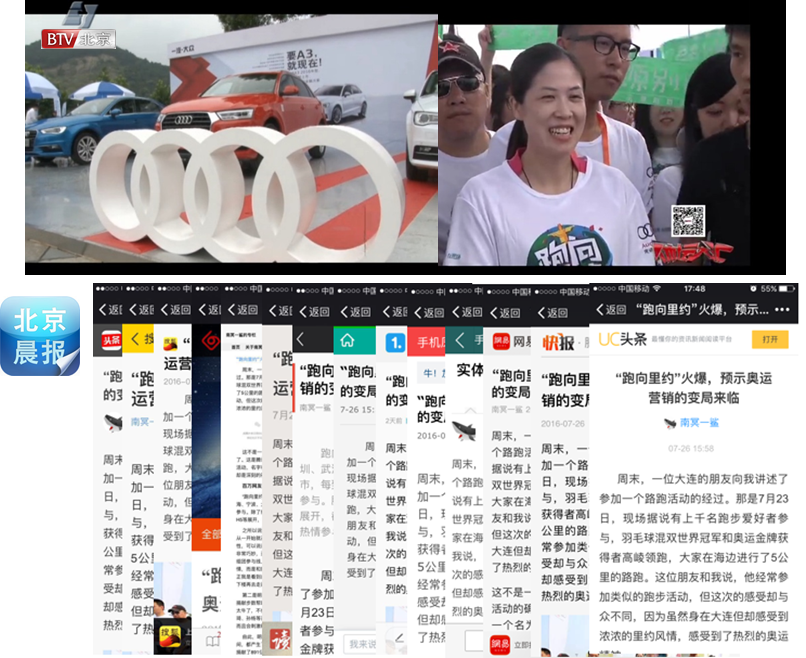Screen dimensions: 806x658
Task: Tap 返回 above the 快报 logo
Action: [x=553, y=313]
